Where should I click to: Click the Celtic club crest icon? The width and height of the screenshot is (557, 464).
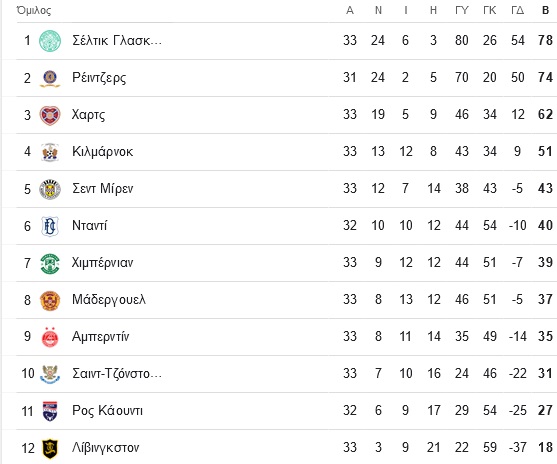tap(50, 41)
